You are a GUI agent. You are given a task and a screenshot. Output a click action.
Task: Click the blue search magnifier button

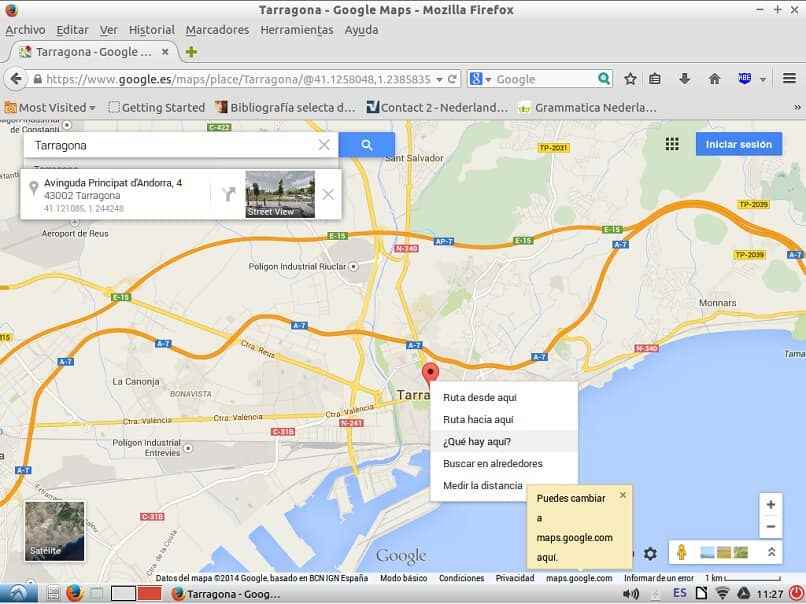pos(366,144)
